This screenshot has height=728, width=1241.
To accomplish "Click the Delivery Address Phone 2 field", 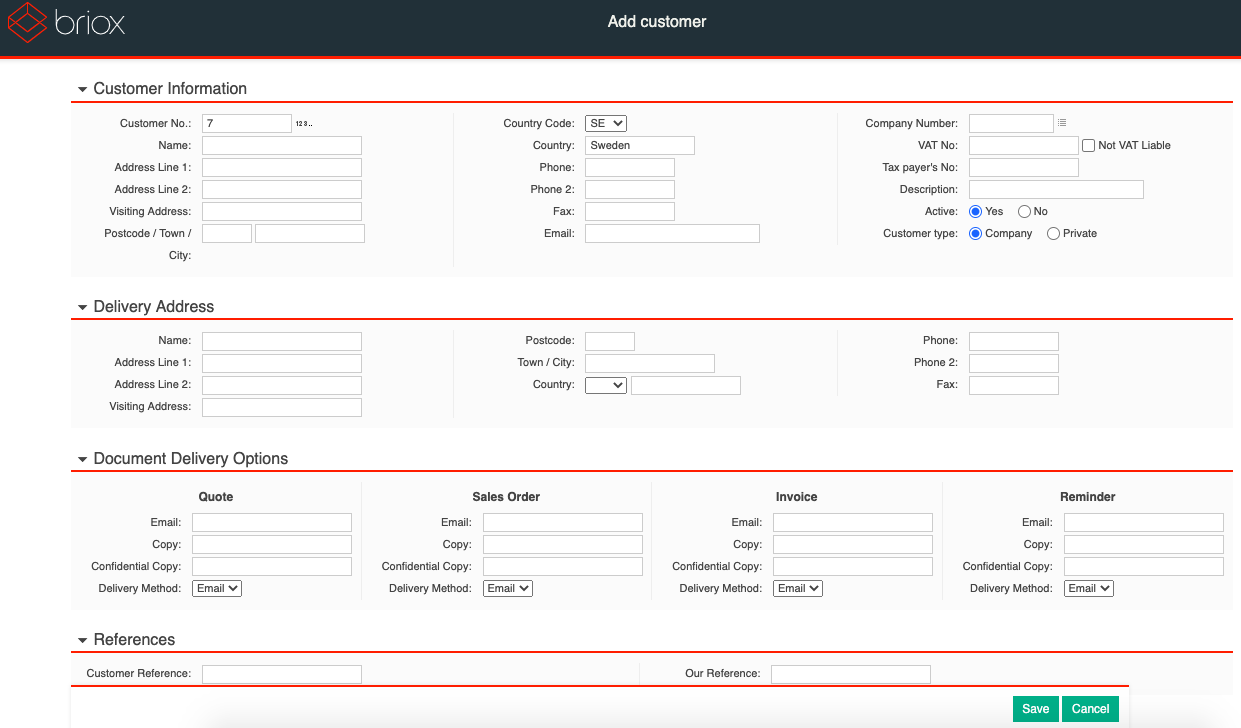I will tap(1014, 363).
